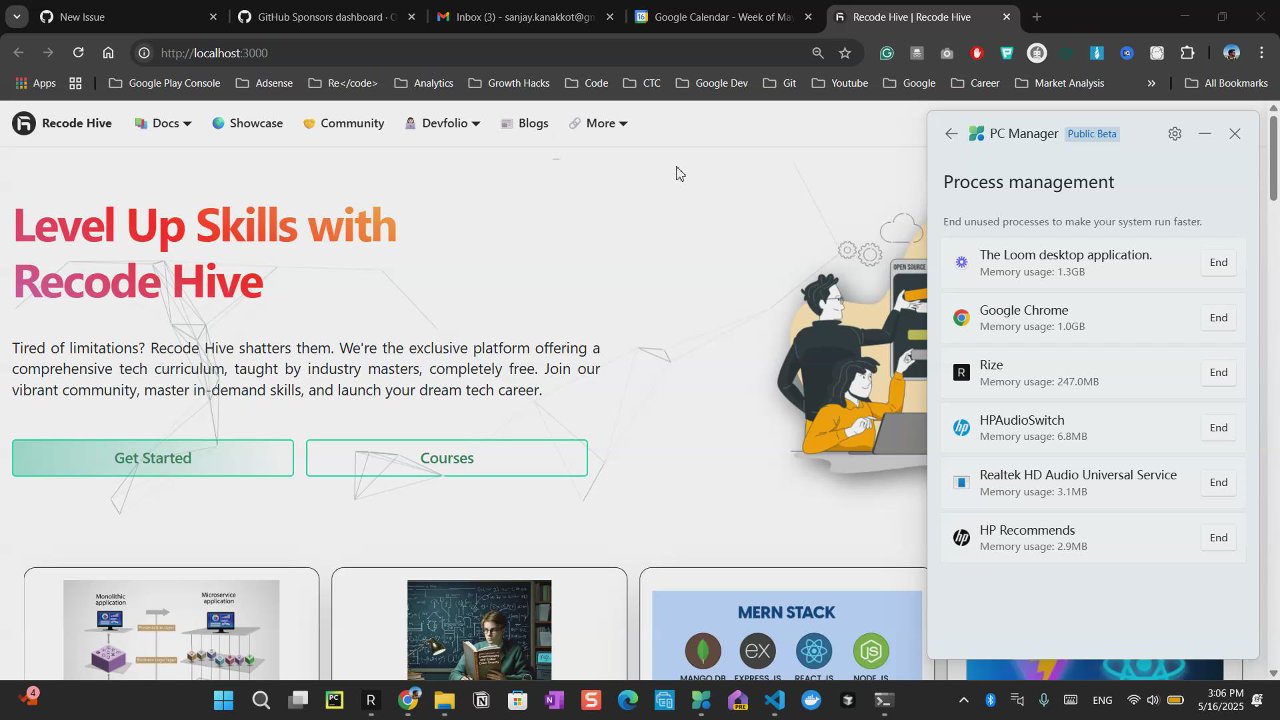Open the Analytics bookmark folder
Viewport: 1280px width, 720px height.
[x=424, y=83]
